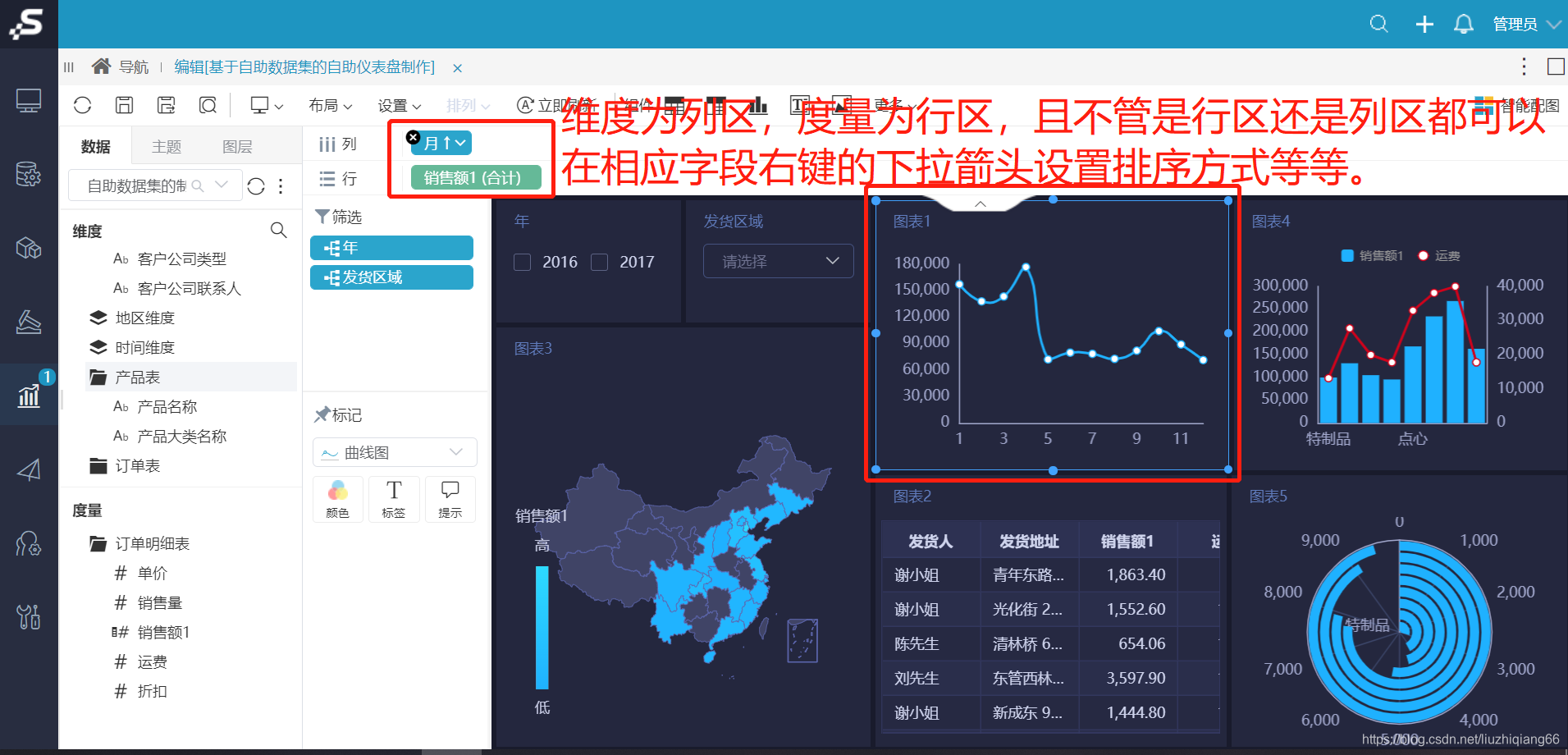Image resolution: width=1568 pixels, height=755 pixels.
Task: Click the 销售额1 map gradient bar
Action: pyautogui.click(x=542, y=628)
